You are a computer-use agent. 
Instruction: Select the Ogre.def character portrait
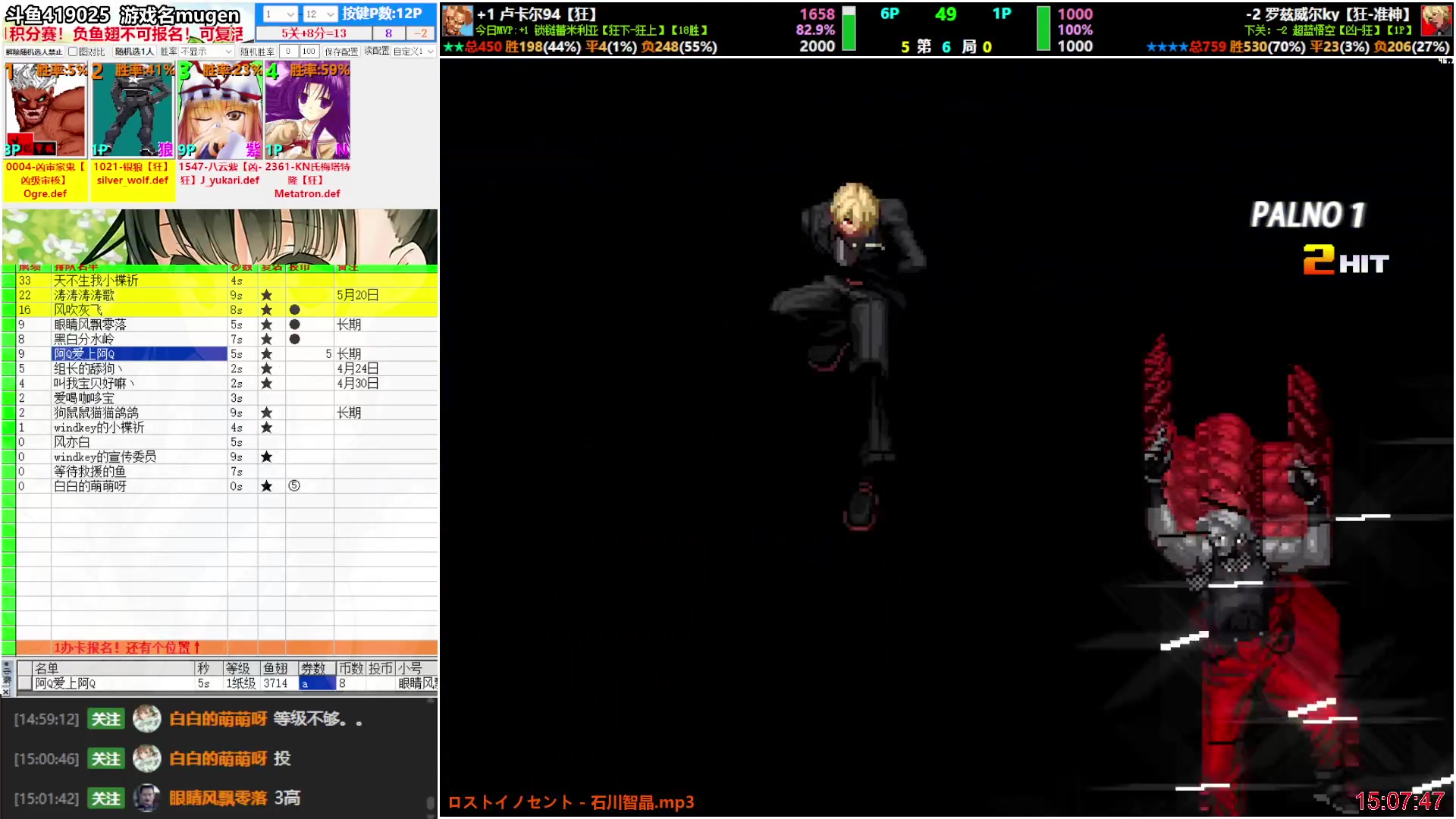point(45,111)
